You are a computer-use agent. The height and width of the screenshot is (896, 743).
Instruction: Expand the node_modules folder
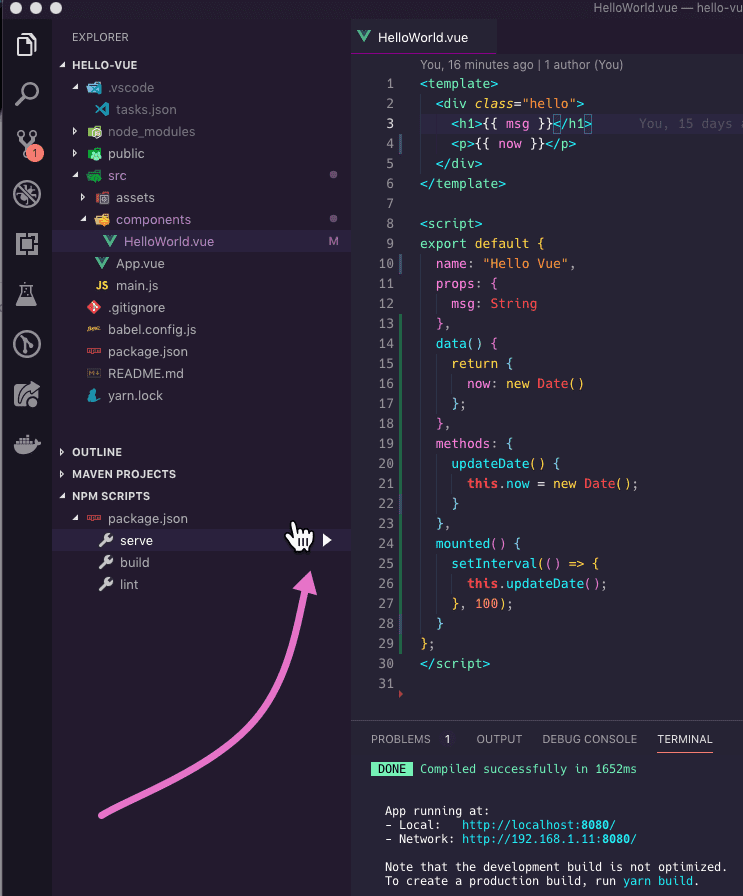151,131
